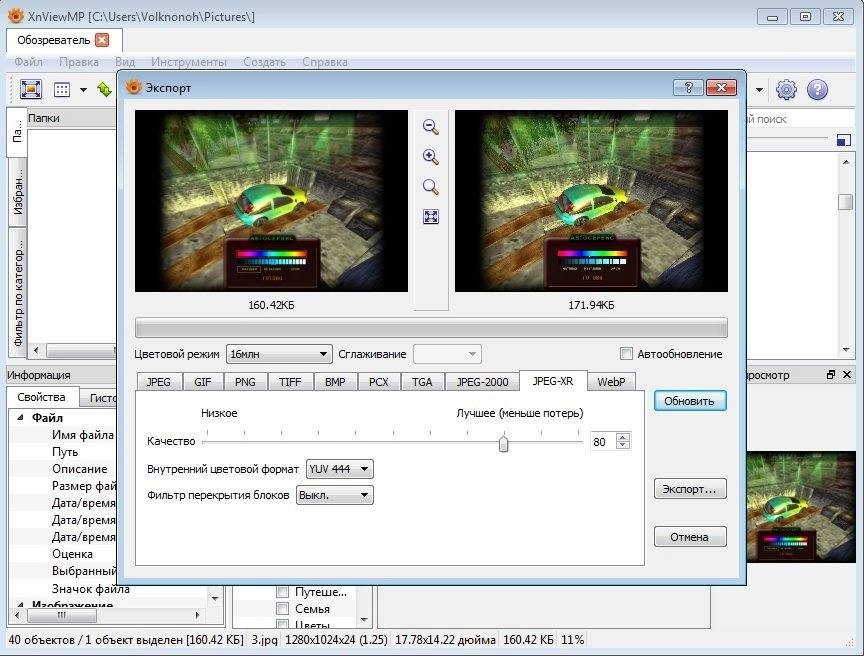Open the Создать menu

pos(264,62)
